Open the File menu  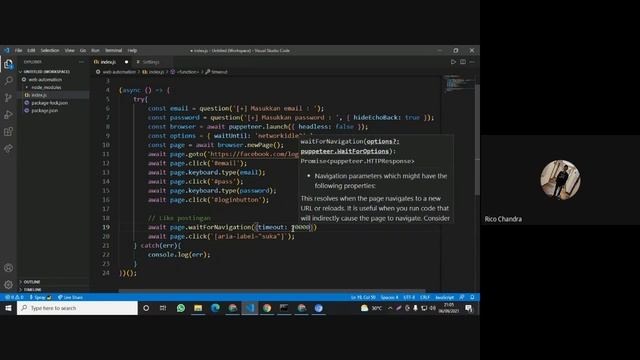18,51
